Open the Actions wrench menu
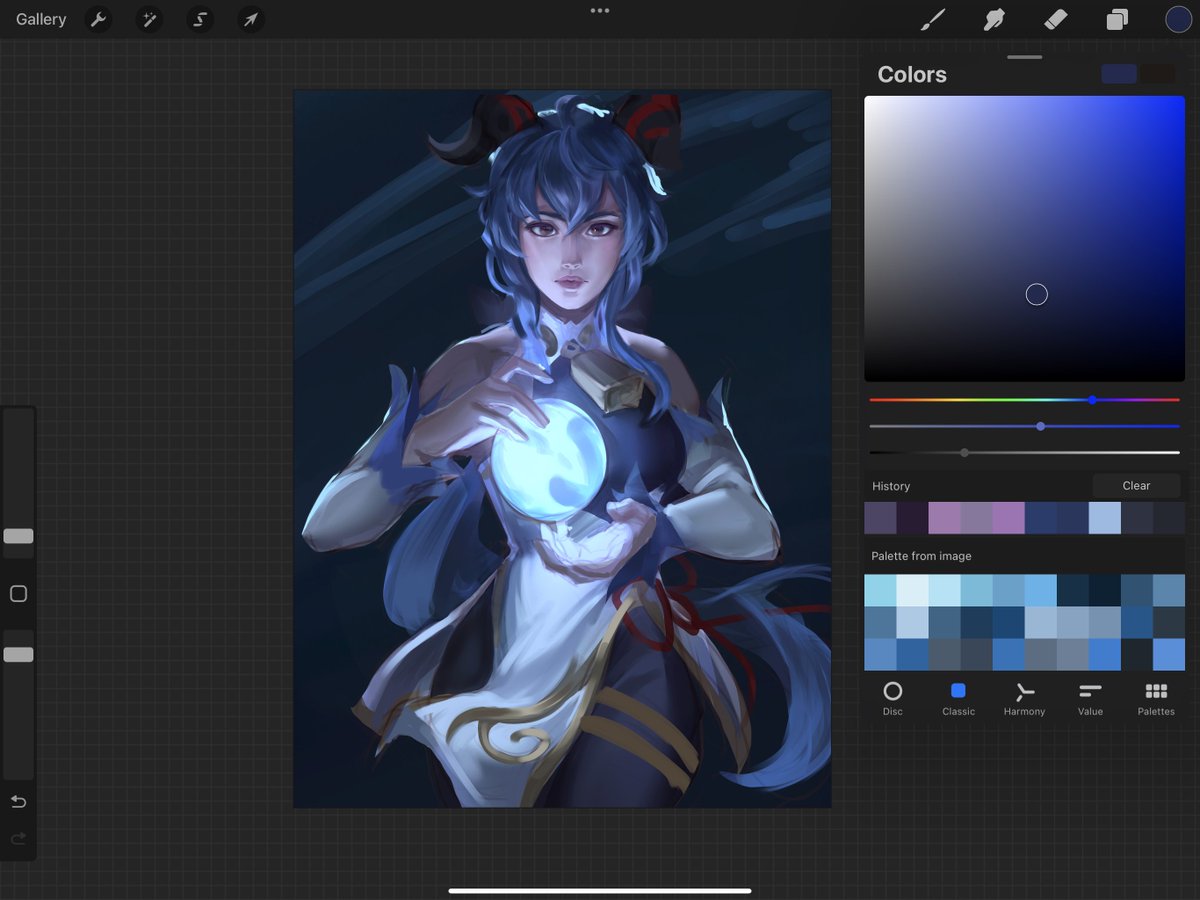The image size is (1200, 900). point(98,19)
